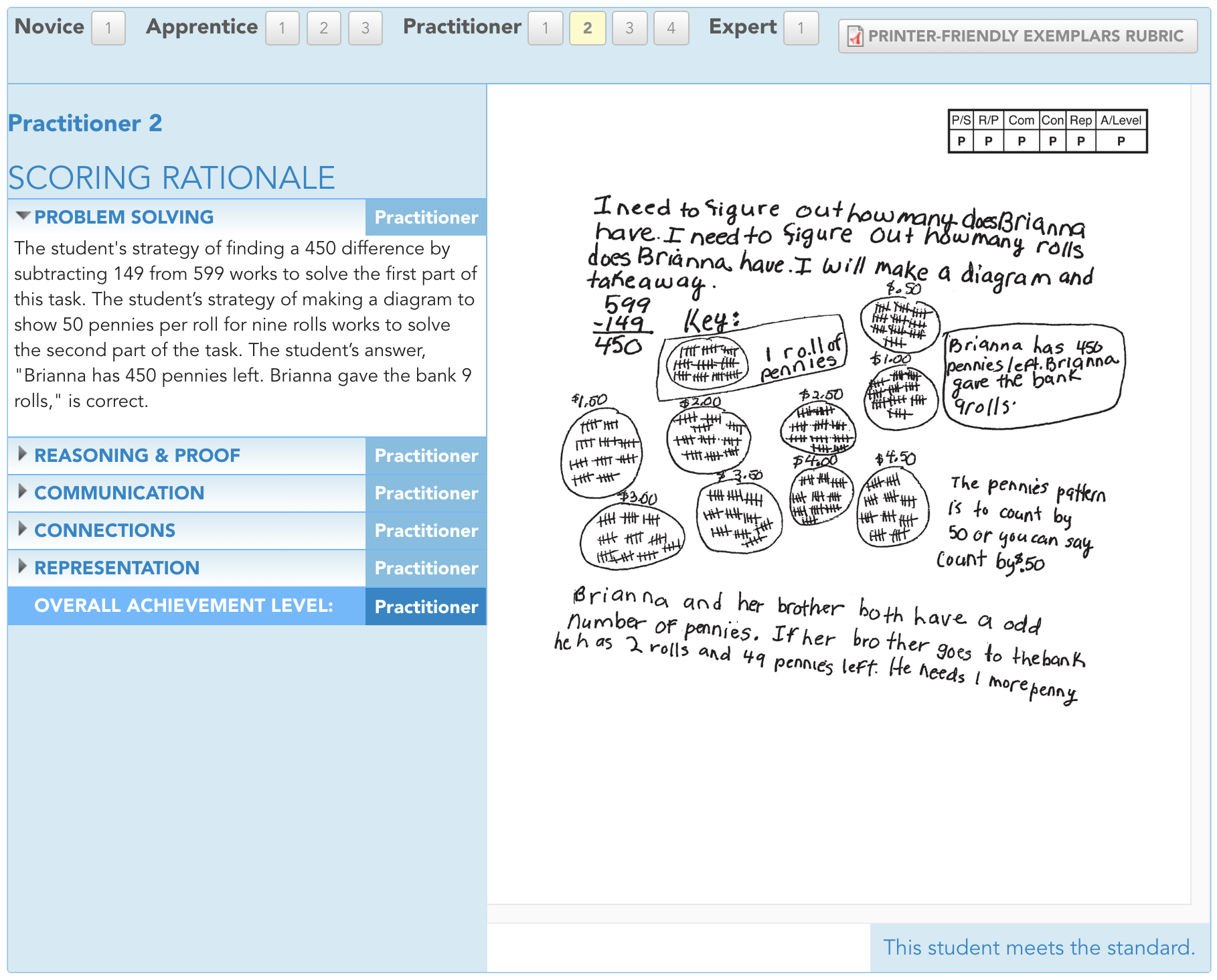Click the 'Novice' level label
This screenshot has width=1217, height=980.
click(50, 27)
